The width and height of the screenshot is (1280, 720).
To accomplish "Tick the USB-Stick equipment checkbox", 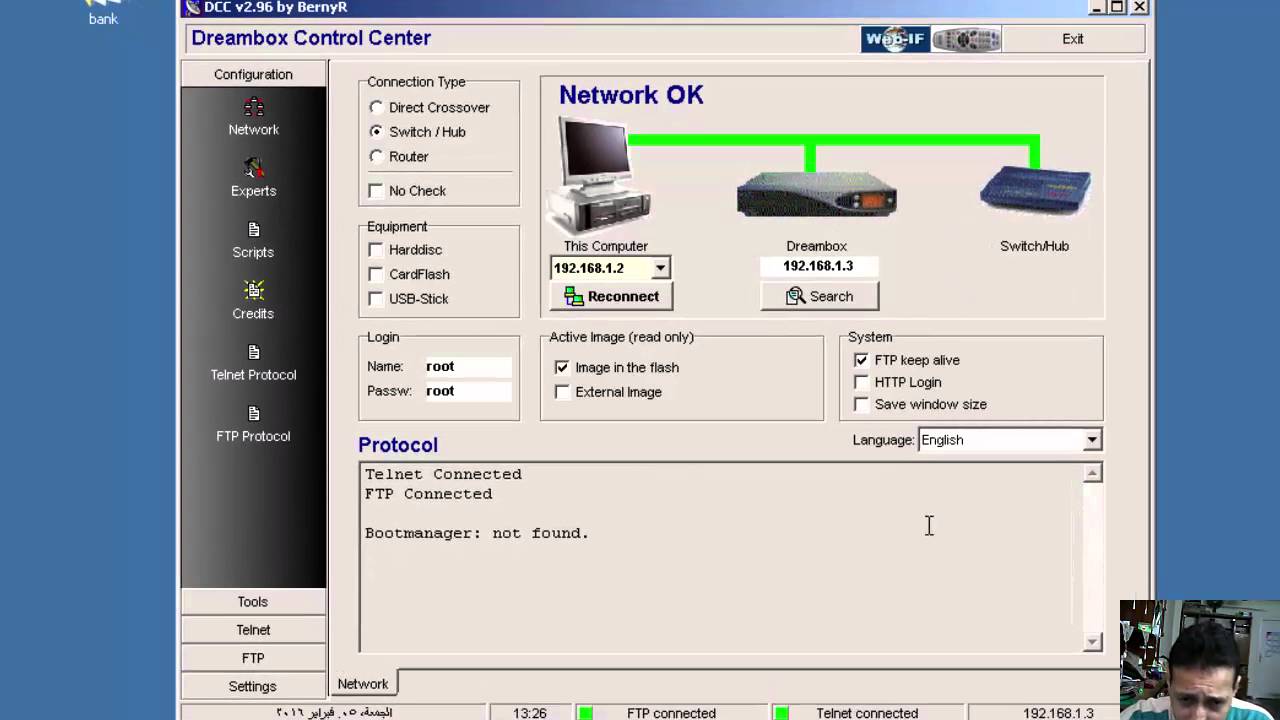I will click(376, 298).
